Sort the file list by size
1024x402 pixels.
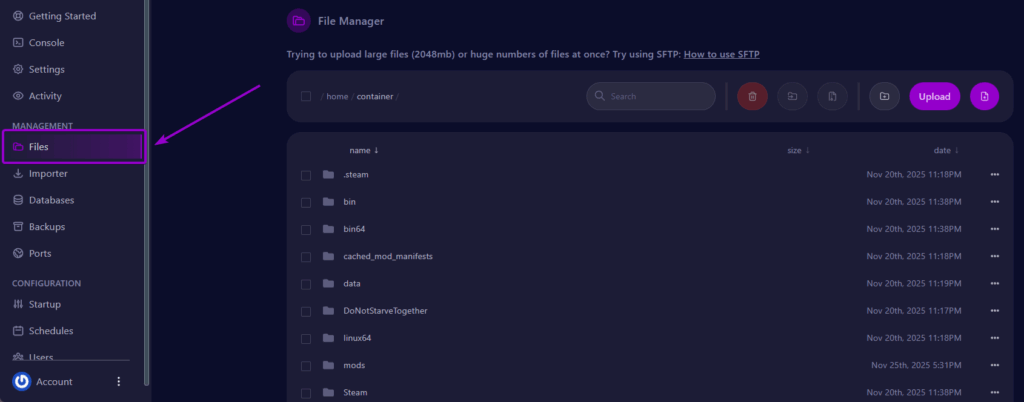pos(798,150)
